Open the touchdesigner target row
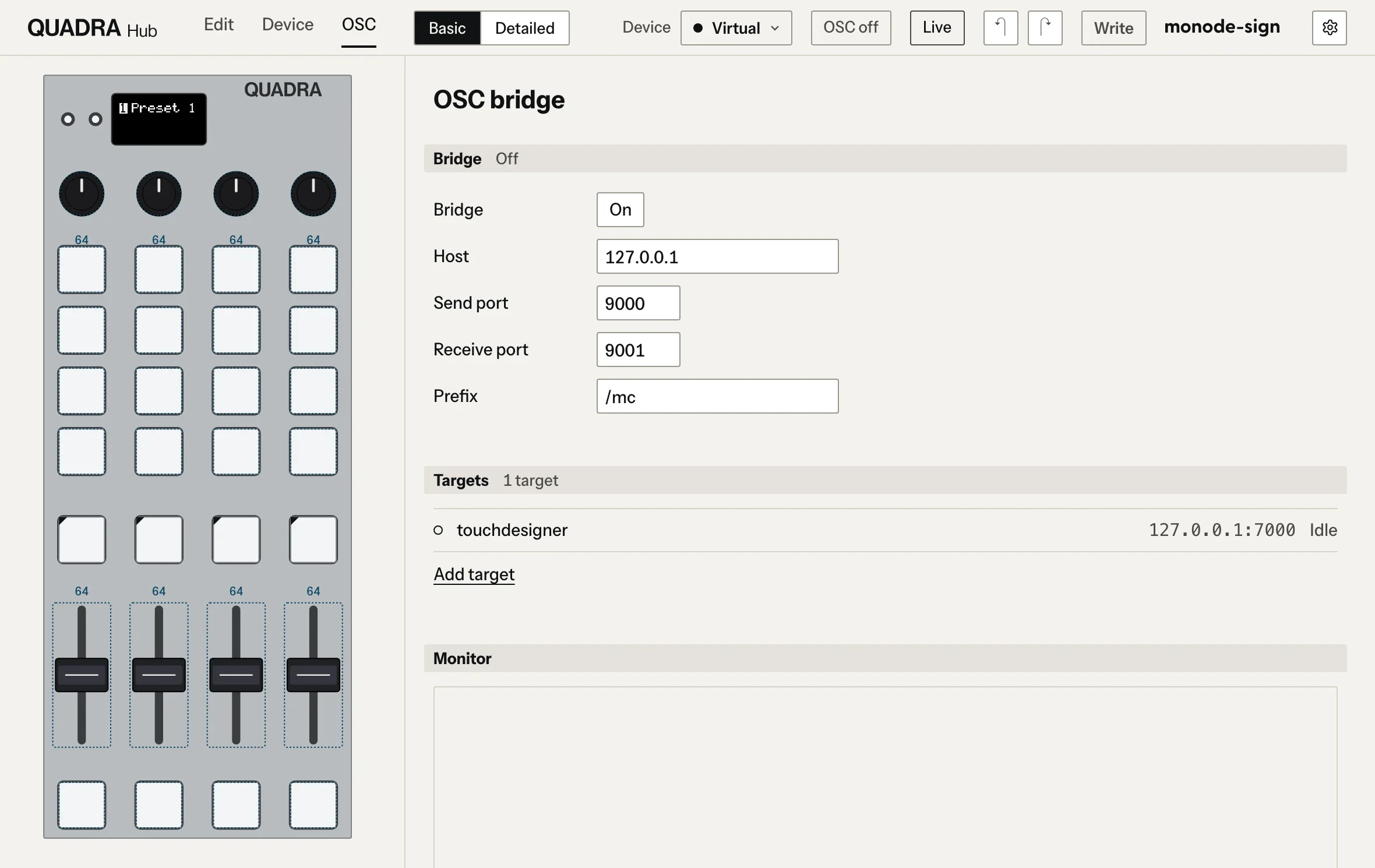The width and height of the screenshot is (1375, 868). pos(885,530)
